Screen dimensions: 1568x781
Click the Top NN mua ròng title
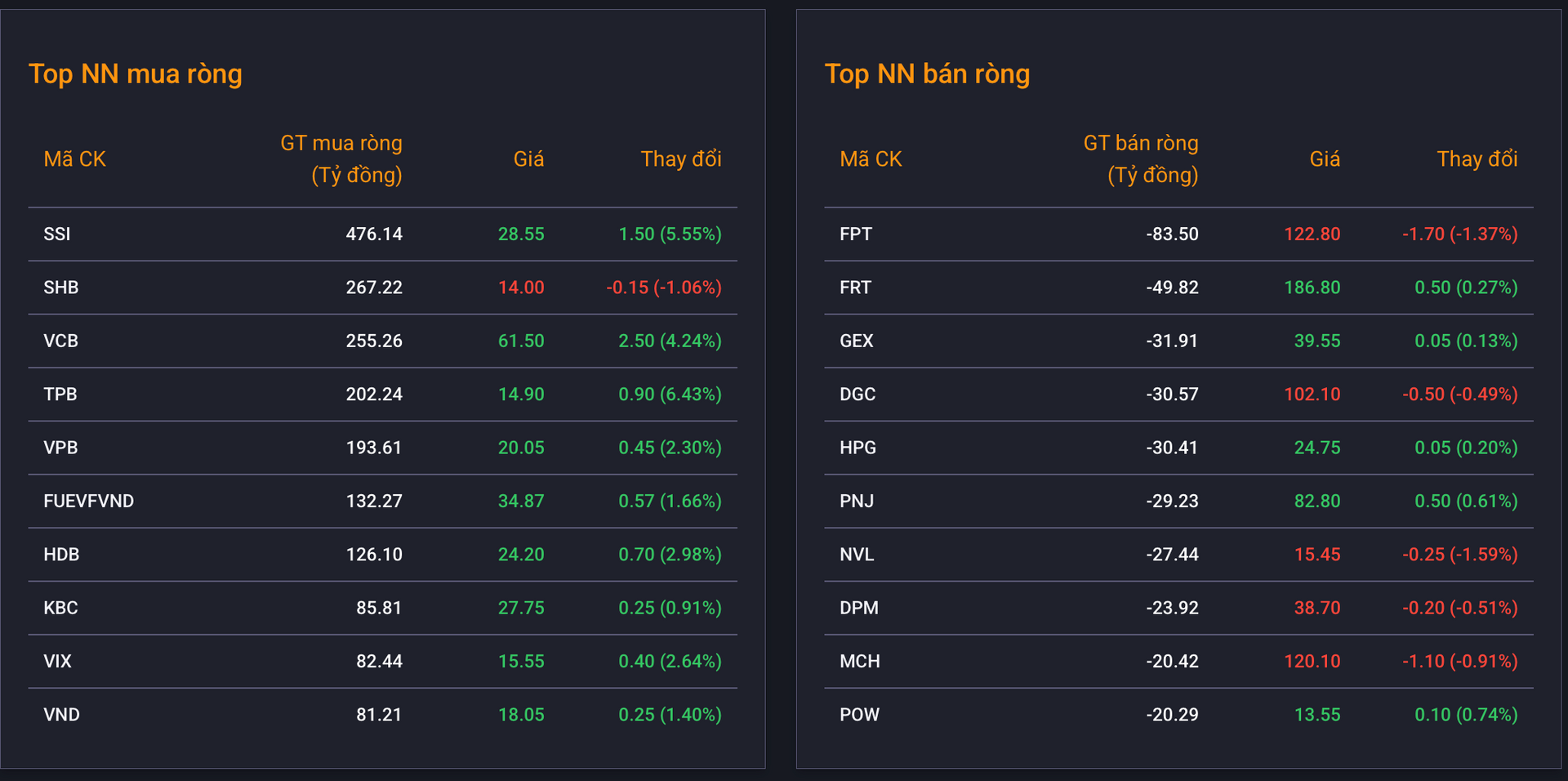pyautogui.click(x=136, y=74)
